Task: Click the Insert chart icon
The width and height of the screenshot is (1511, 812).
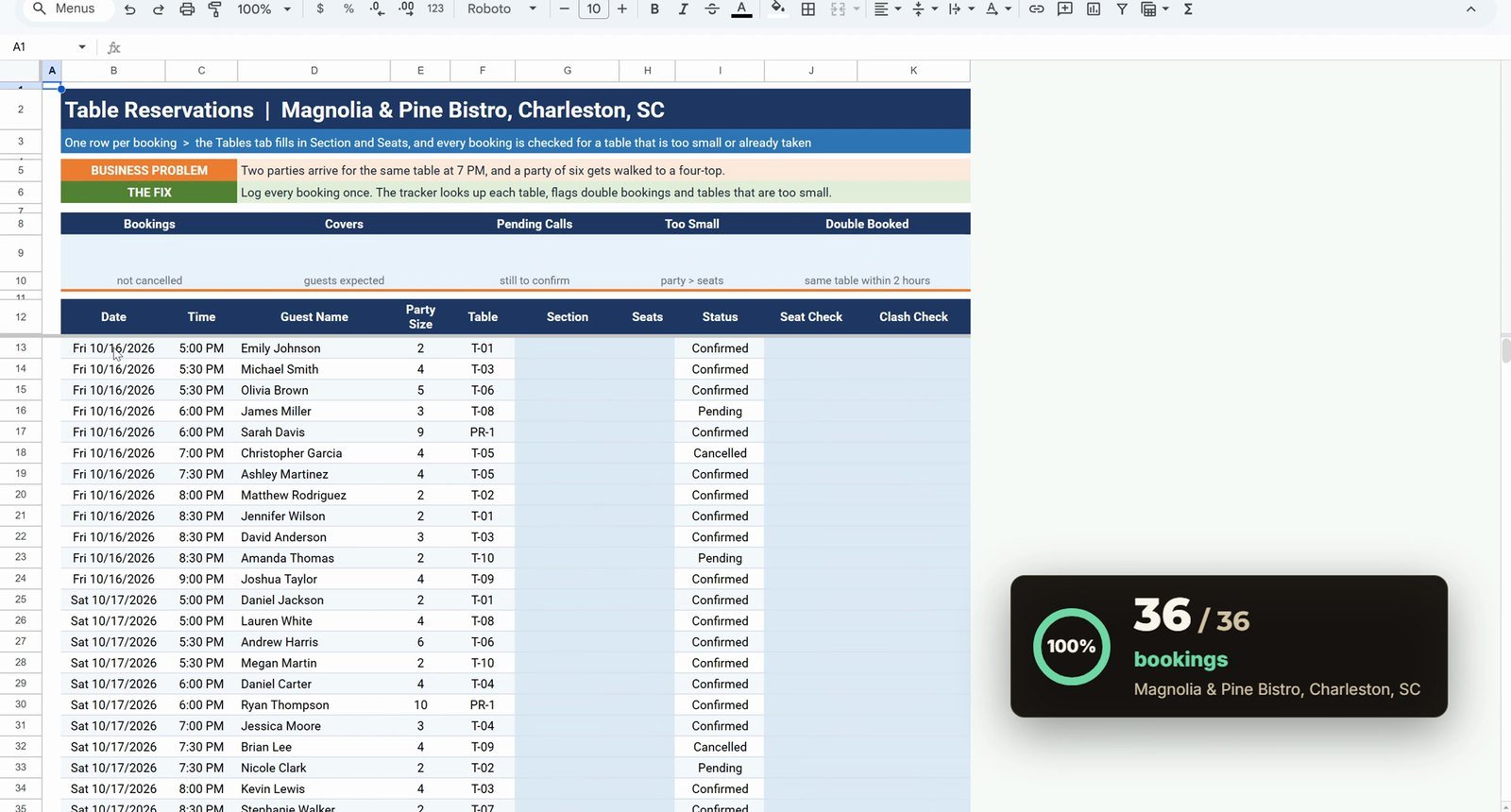Action: coord(1094,8)
